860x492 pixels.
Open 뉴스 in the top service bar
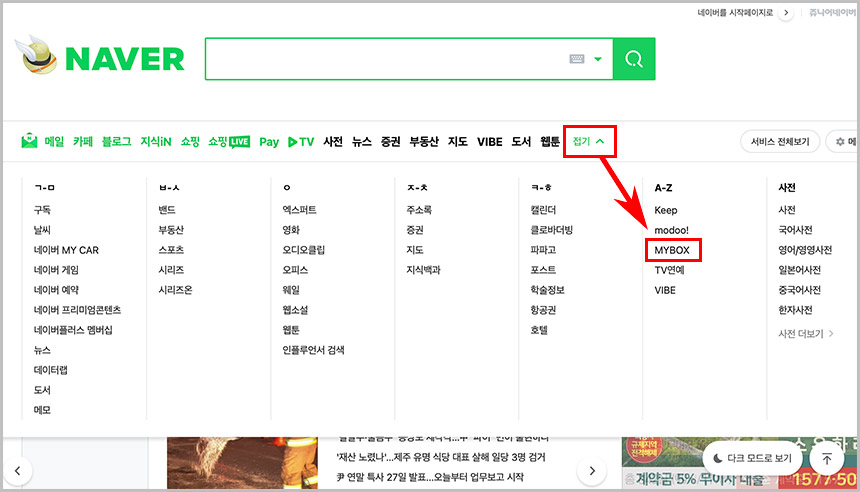click(361, 142)
